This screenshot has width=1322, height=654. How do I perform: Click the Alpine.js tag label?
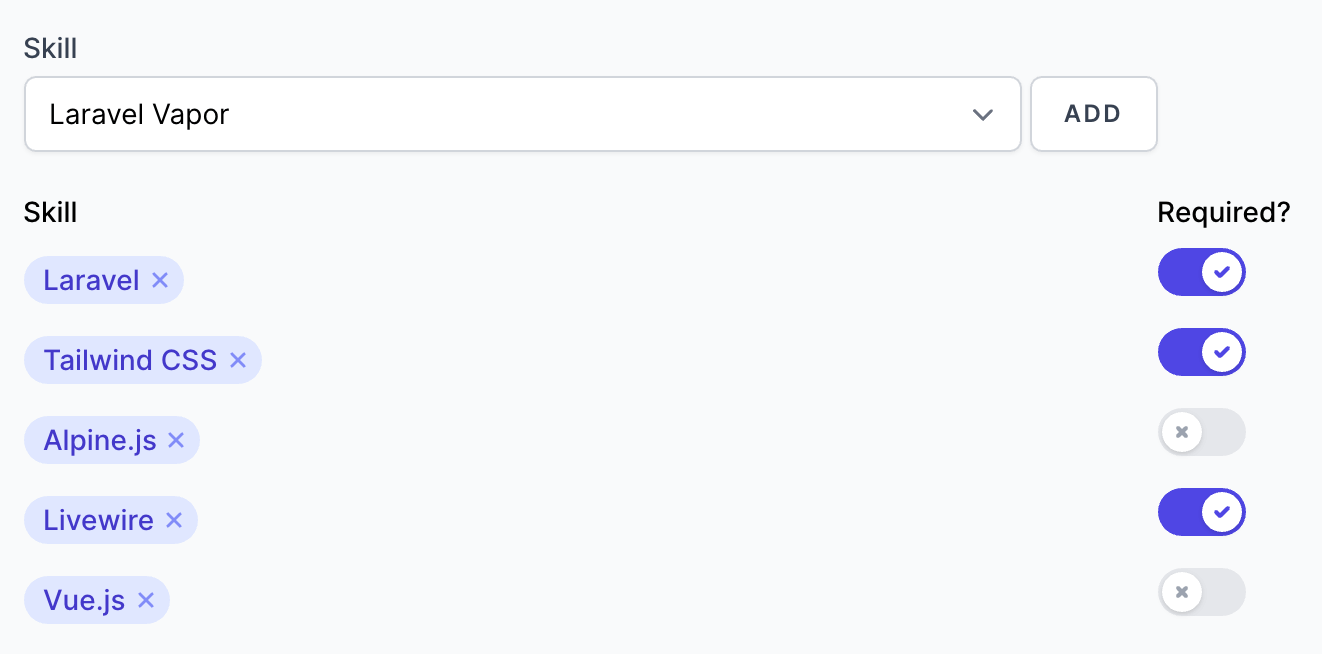click(x=100, y=440)
